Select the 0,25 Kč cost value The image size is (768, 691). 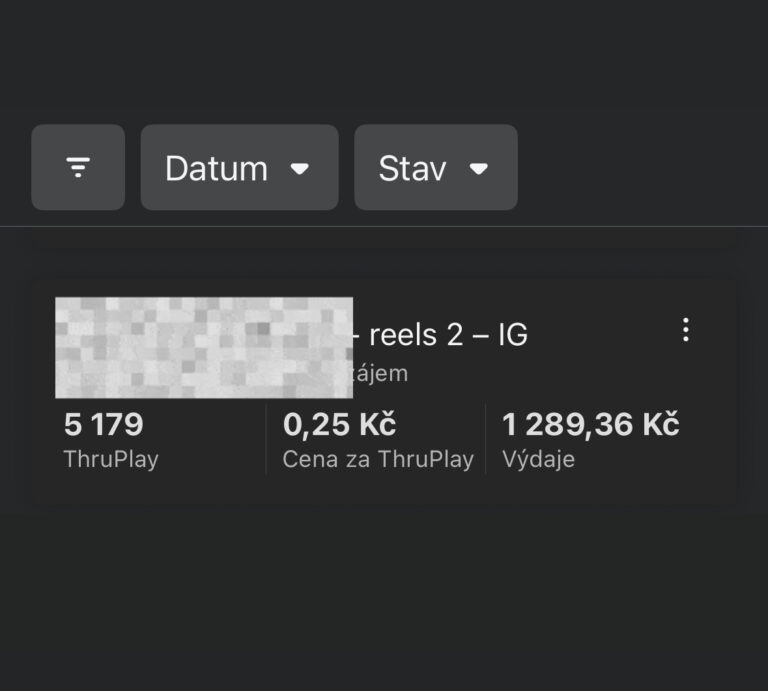click(339, 425)
